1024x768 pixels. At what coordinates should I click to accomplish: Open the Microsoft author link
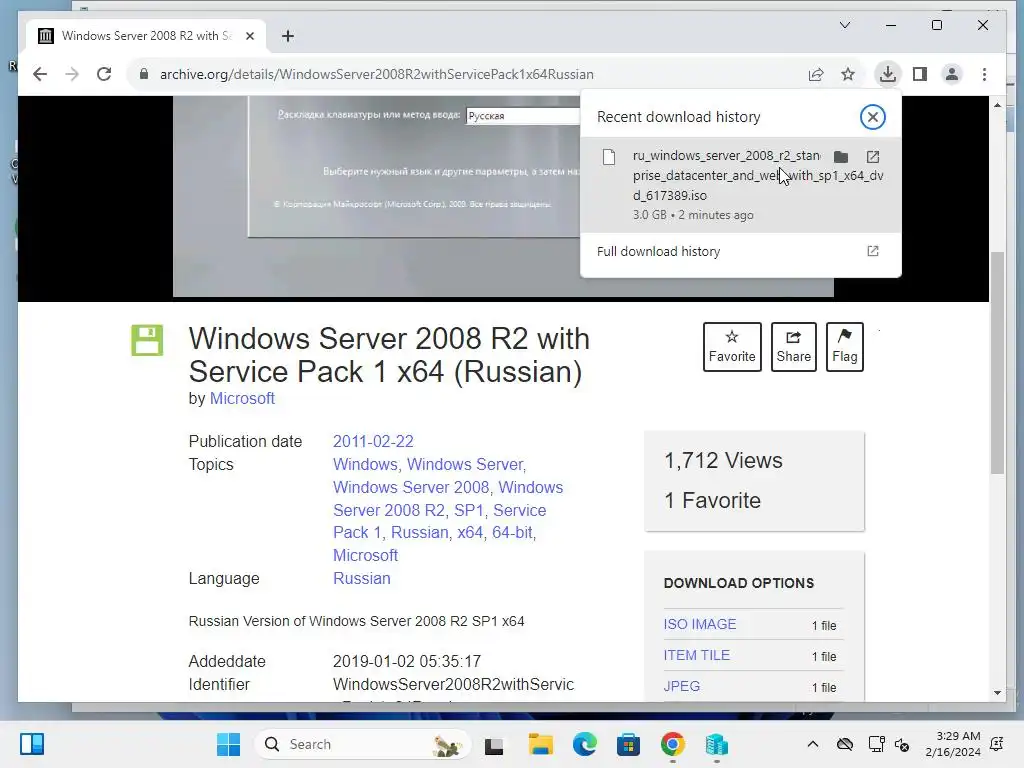click(242, 398)
